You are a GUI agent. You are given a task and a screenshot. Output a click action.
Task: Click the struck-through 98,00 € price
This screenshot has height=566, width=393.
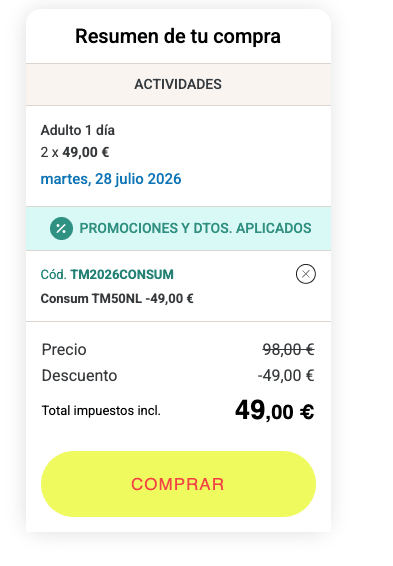tap(288, 349)
